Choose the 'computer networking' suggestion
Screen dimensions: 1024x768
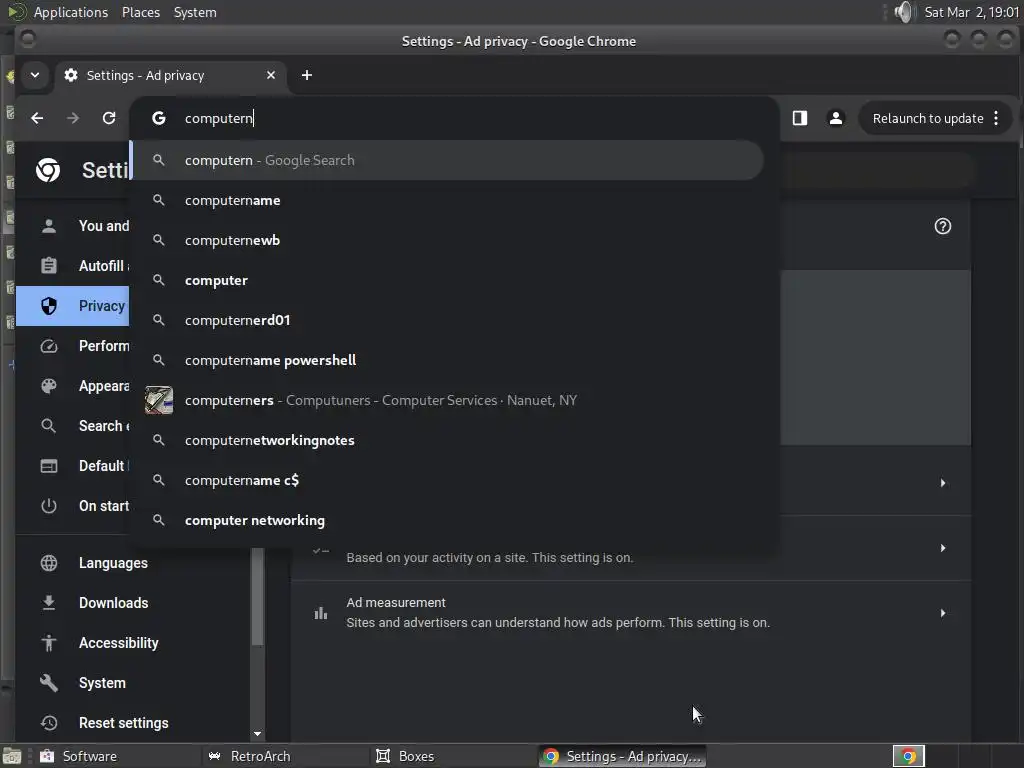(448, 520)
